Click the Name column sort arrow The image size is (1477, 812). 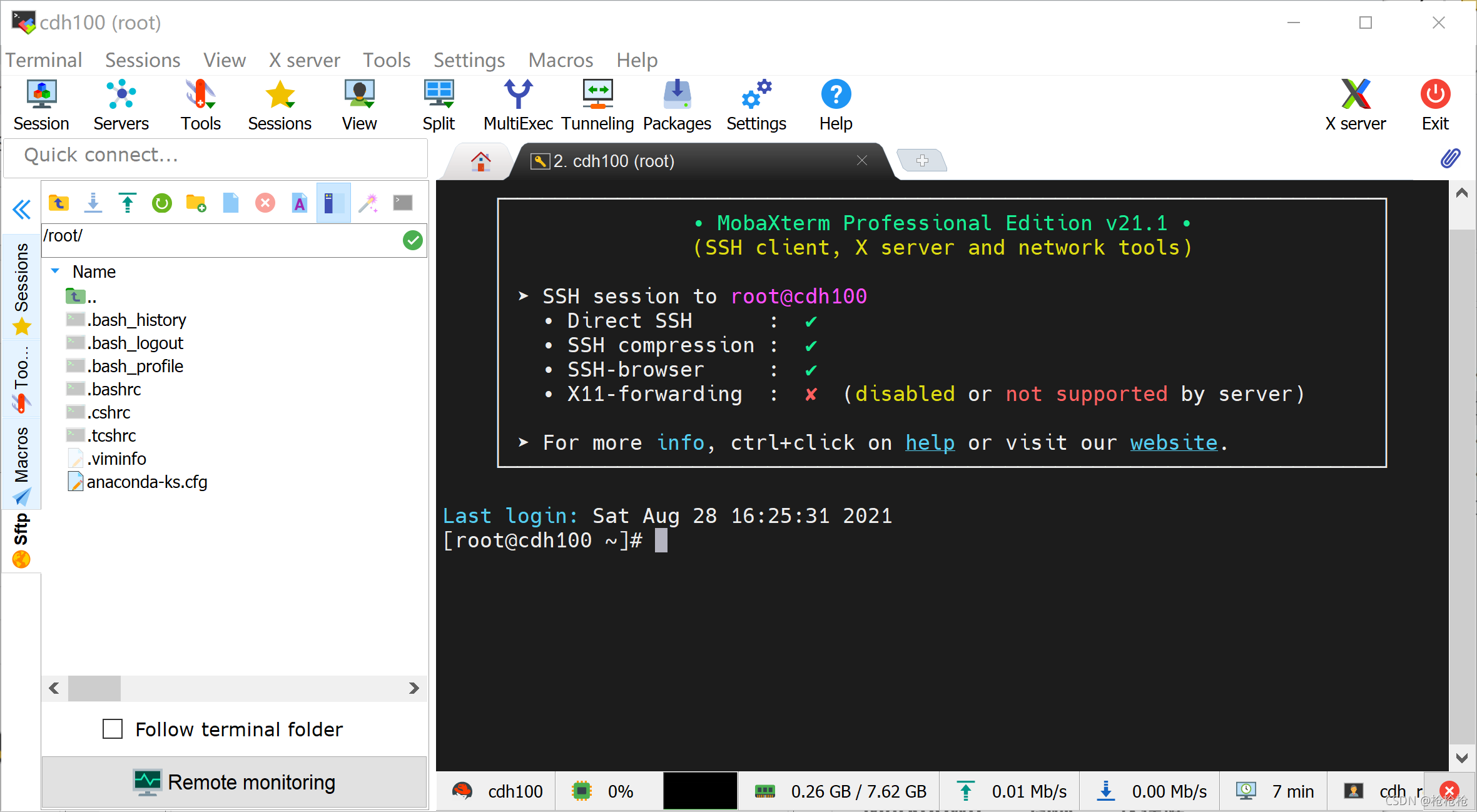(55, 272)
